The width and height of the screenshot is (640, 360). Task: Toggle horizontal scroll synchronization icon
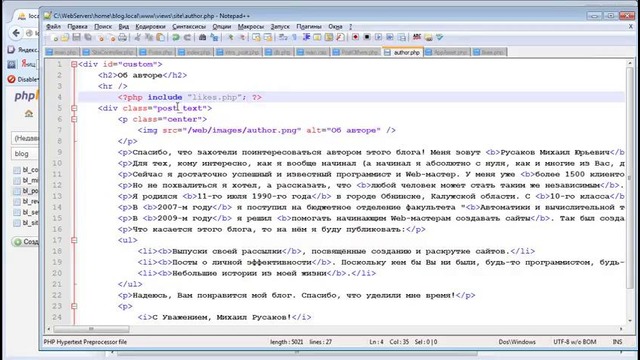268,38
